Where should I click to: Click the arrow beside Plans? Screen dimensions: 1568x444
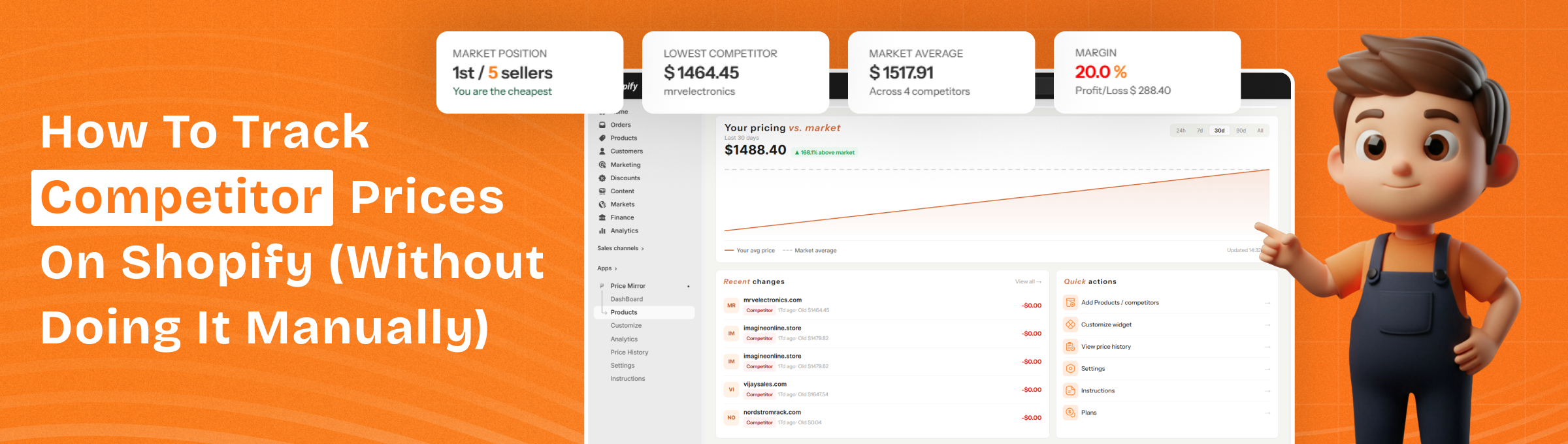click(x=1267, y=413)
